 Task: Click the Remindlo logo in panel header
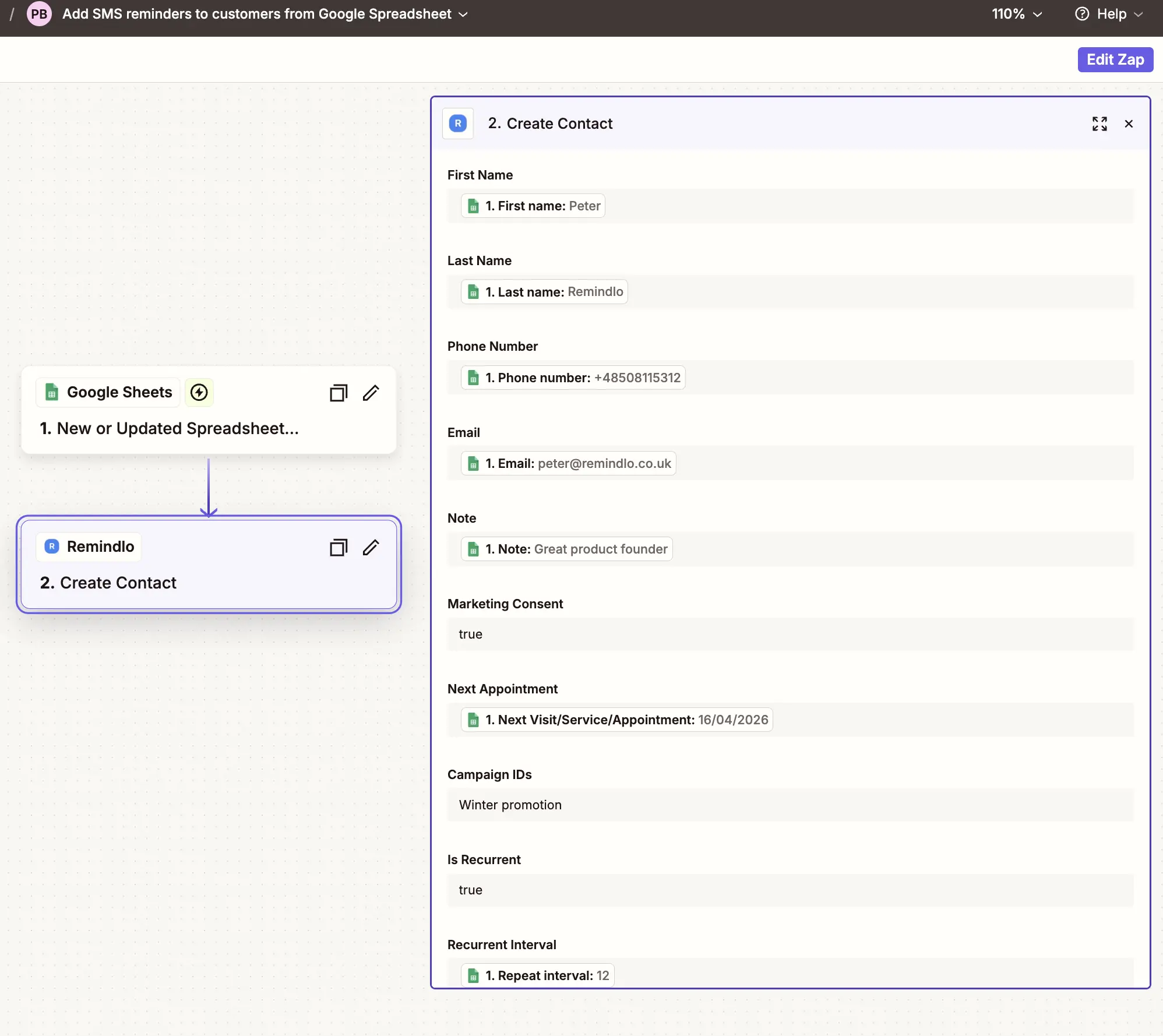(x=458, y=124)
